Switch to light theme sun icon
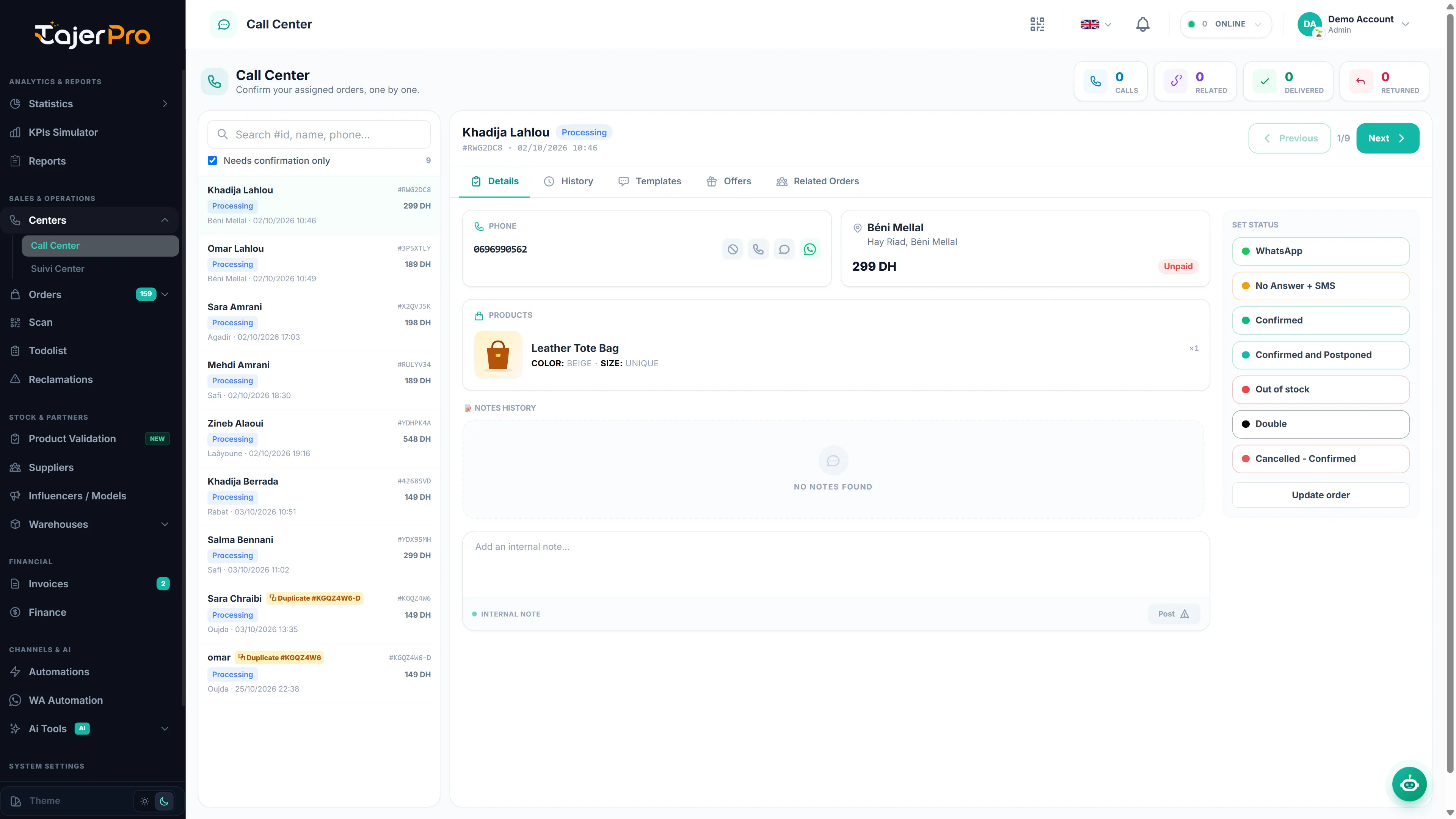This screenshot has height=819, width=1456. (145, 801)
